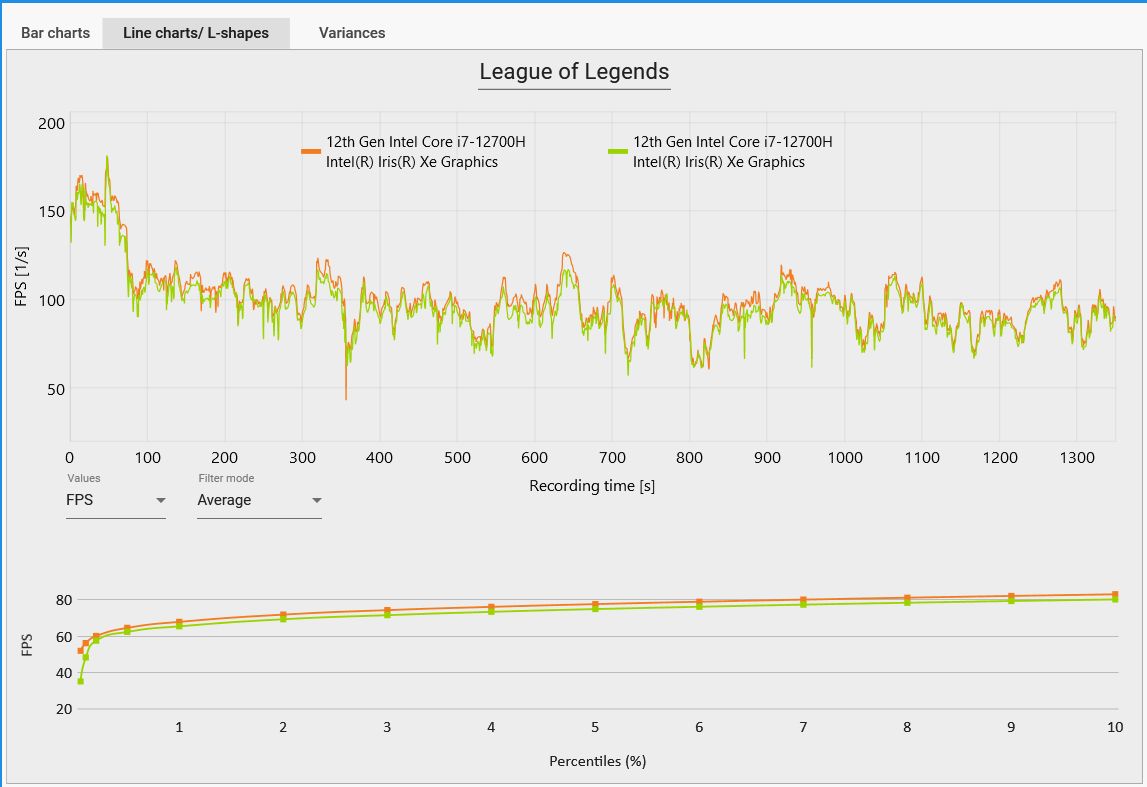Screen dimensions: 1147x787
Task: Select the Line charts/ L-shapes tab
Action: pyautogui.click(x=196, y=33)
